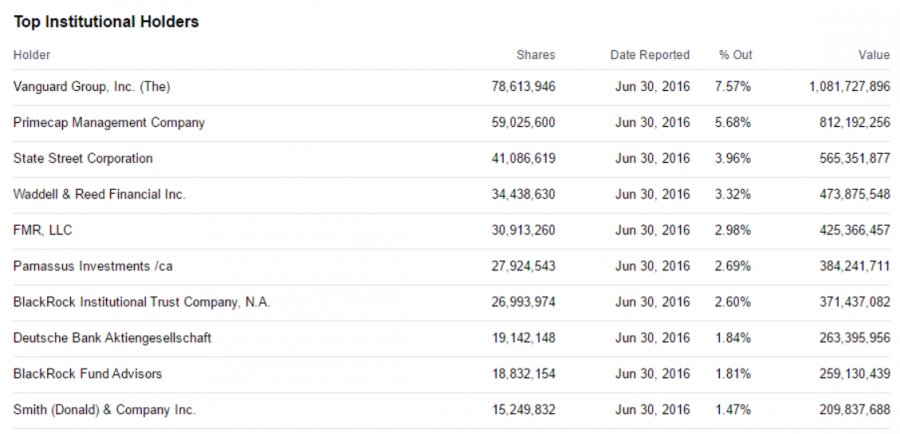Viewport: 900px width, 434px height.
Task: Click Smith (Donald) row's date reported
Action: coord(653,410)
